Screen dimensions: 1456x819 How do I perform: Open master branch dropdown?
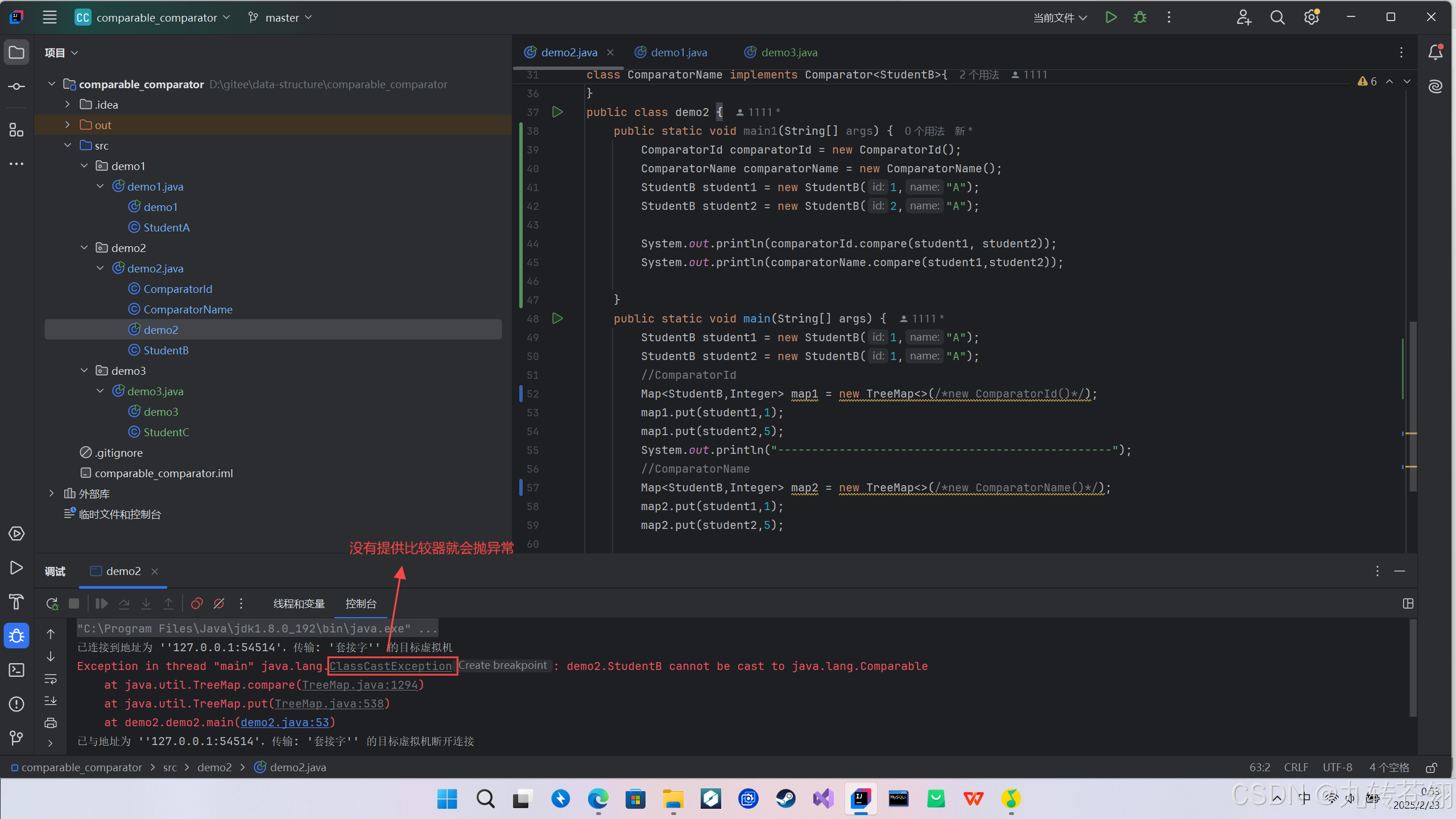point(280,18)
